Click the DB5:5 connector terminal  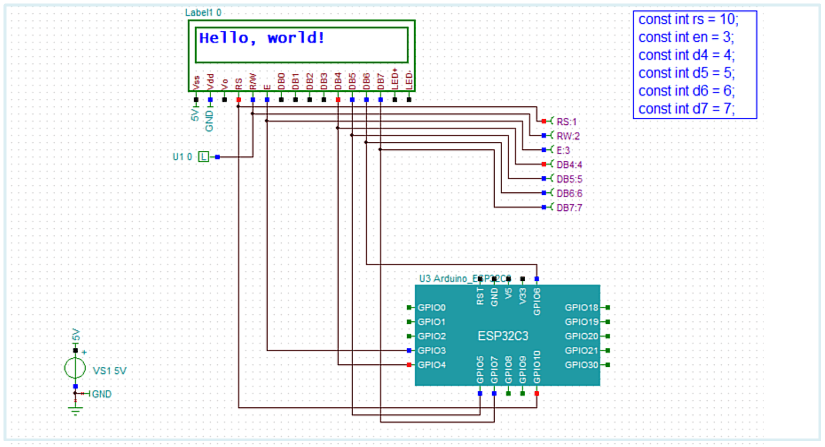click(545, 178)
